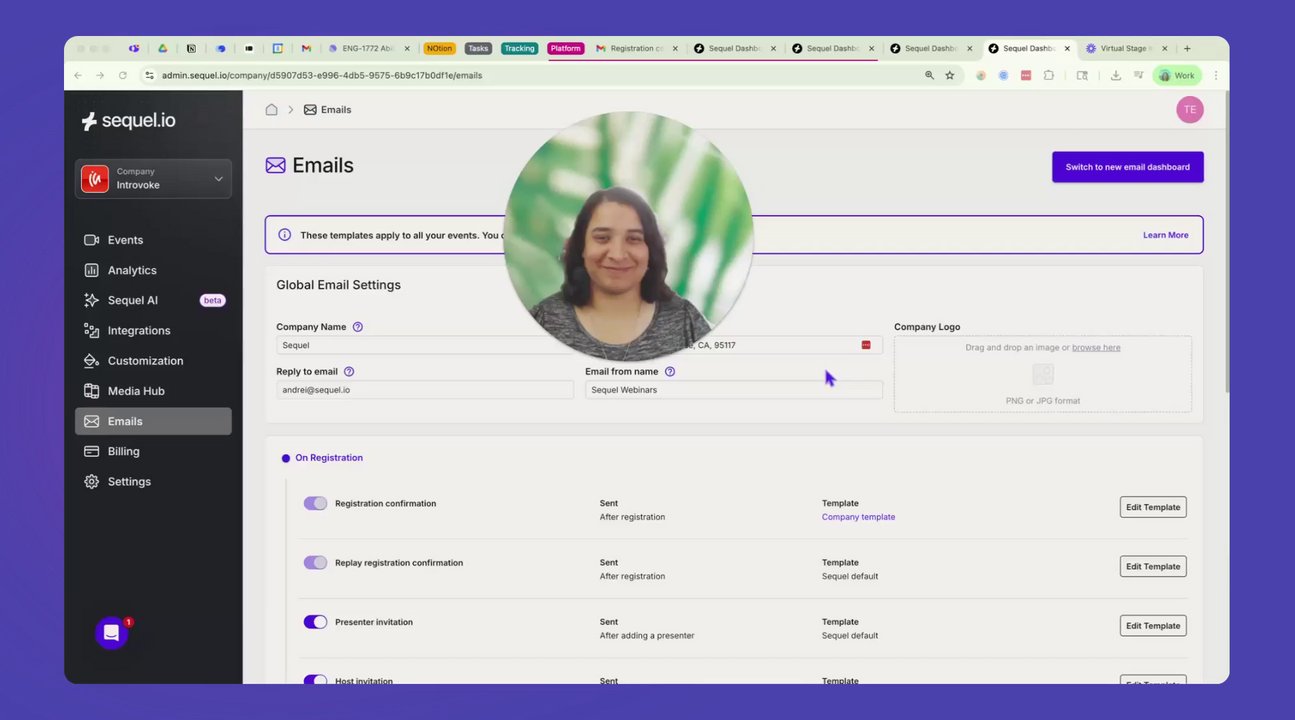Screen dimensions: 1295x720
Task: Toggle Replay registration confirmation switch
Action: coord(315,562)
